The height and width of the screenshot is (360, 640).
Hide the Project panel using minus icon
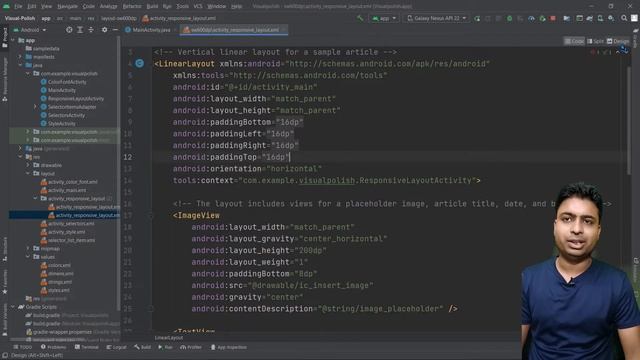point(116,30)
